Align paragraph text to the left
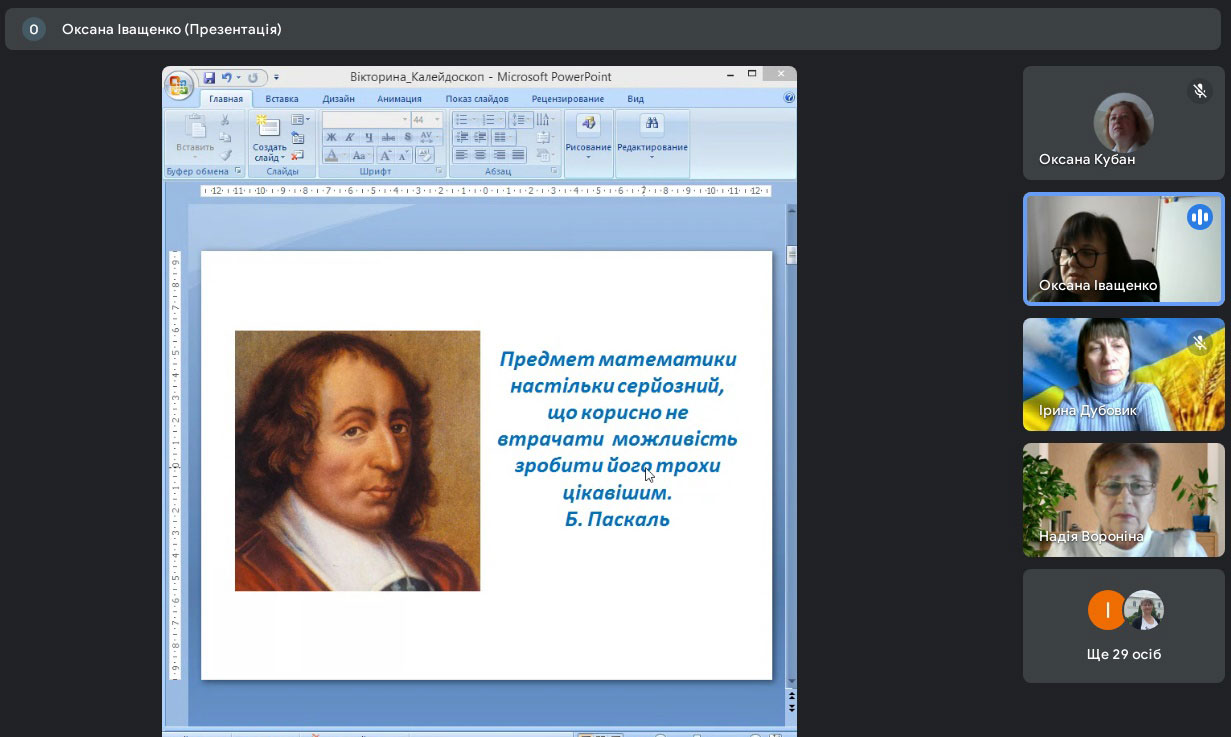The image size is (1231, 737). 461,155
